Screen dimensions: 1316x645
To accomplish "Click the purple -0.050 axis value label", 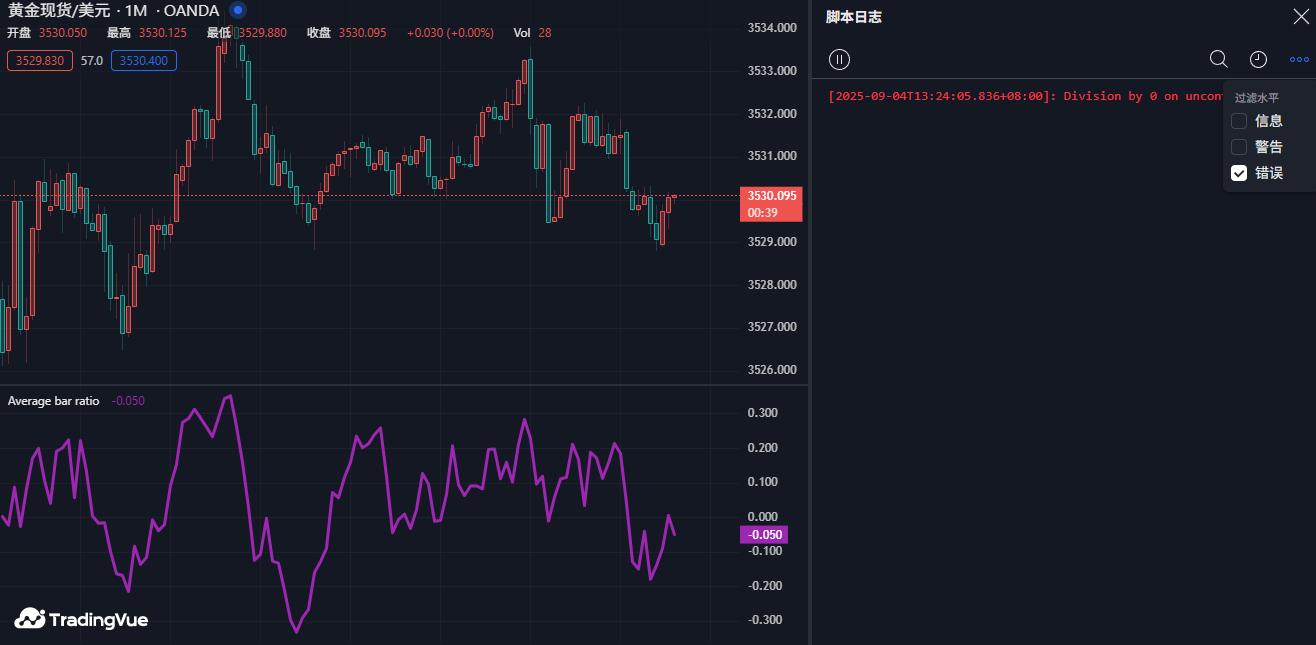I will [764, 534].
